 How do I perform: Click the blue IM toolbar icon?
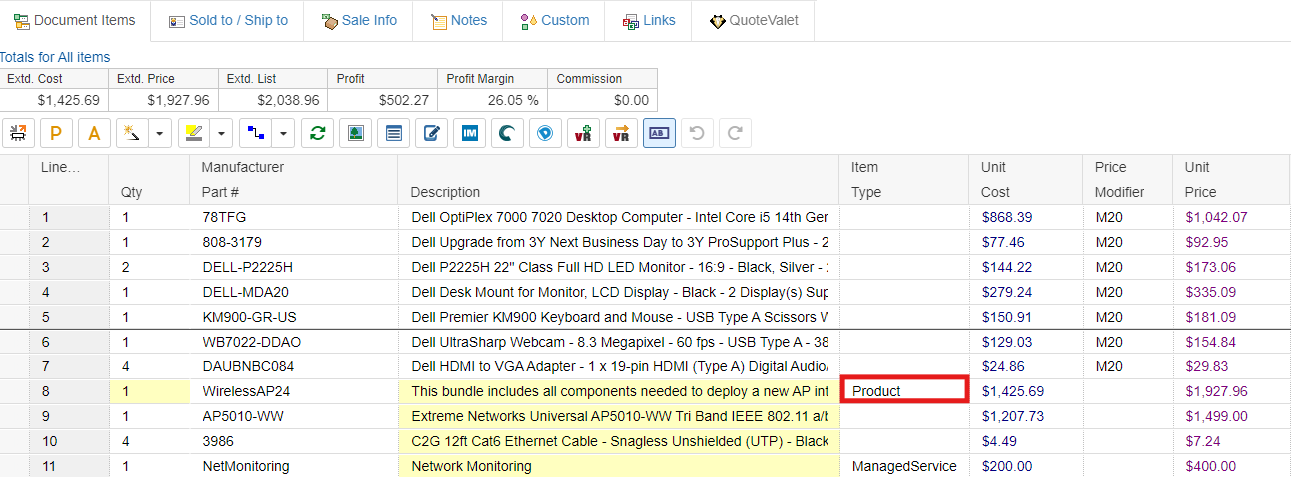(469, 133)
